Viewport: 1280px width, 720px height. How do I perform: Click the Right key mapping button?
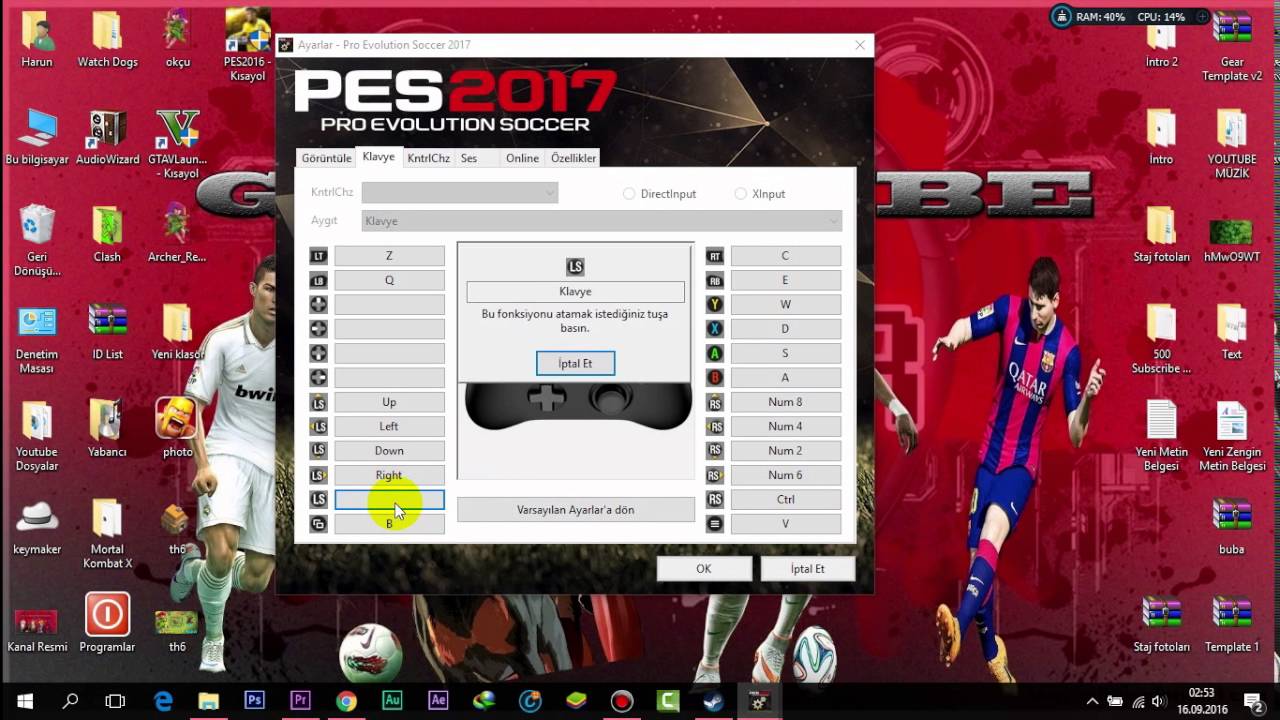[389, 475]
